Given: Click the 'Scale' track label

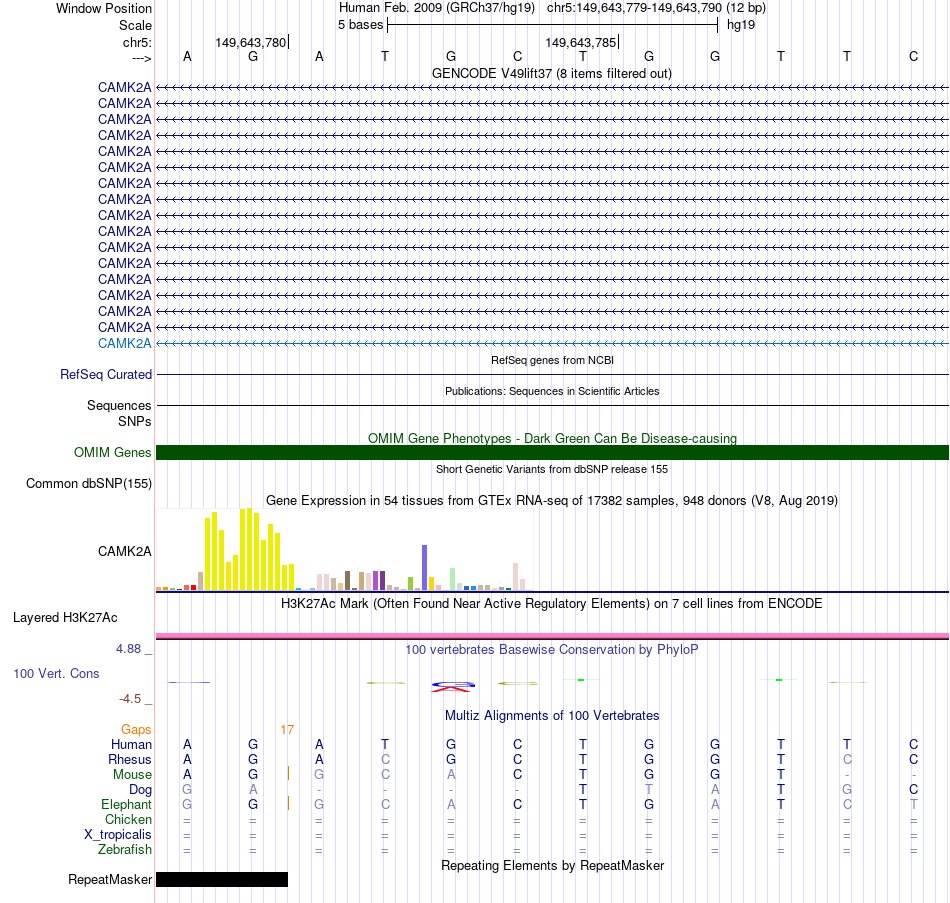Looking at the screenshot, I should tap(135, 25).
